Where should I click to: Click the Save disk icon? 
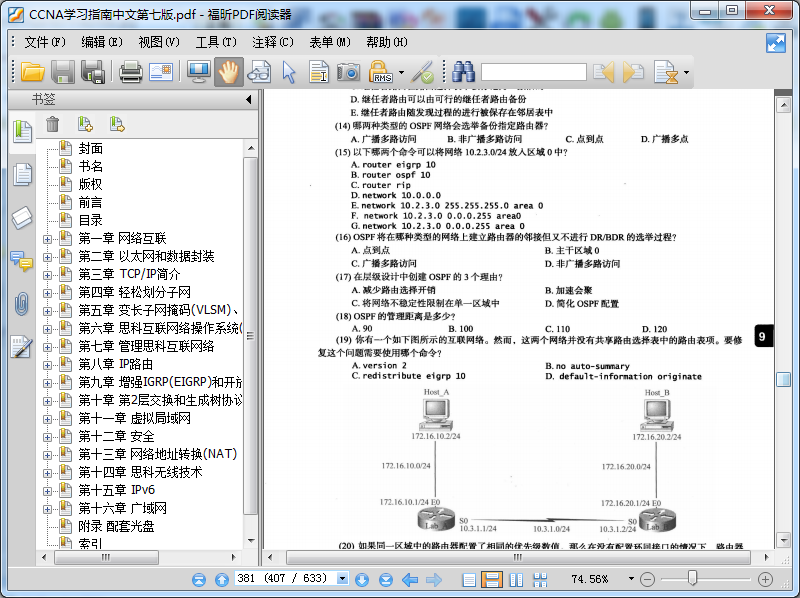click(x=63, y=72)
